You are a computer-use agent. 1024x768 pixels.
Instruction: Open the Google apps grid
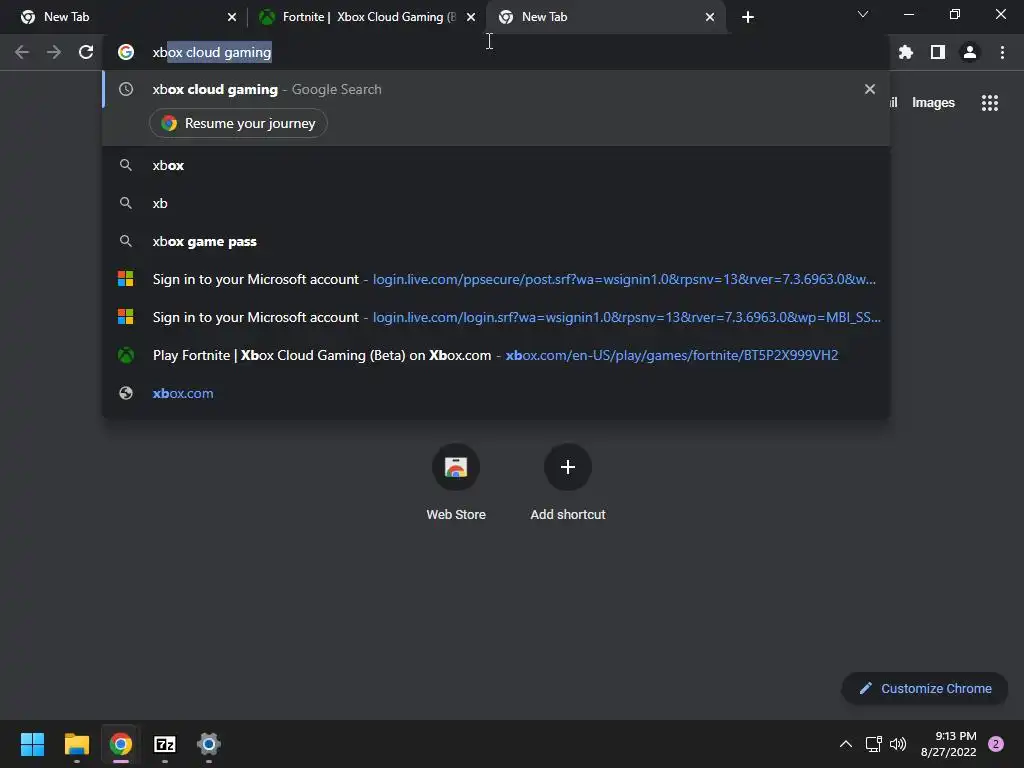pyautogui.click(x=990, y=103)
